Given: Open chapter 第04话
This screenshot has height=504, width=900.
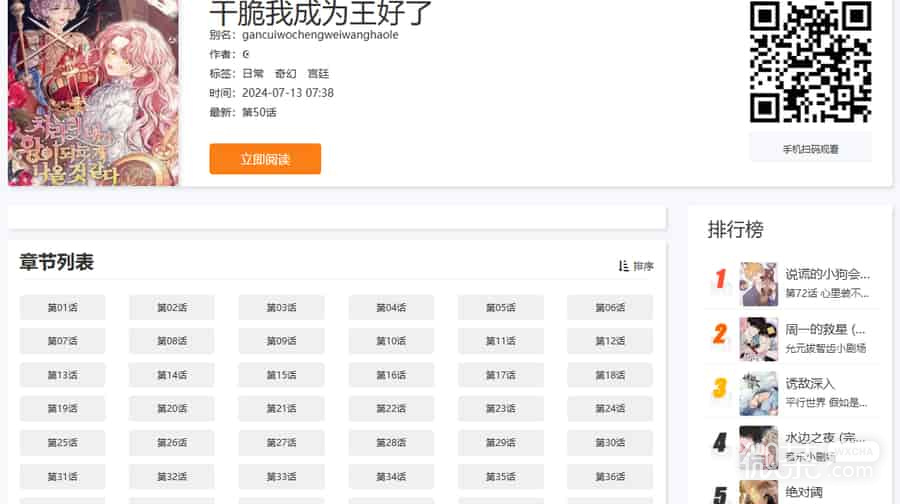Looking at the screenshot, I should (x=391, y=308).
